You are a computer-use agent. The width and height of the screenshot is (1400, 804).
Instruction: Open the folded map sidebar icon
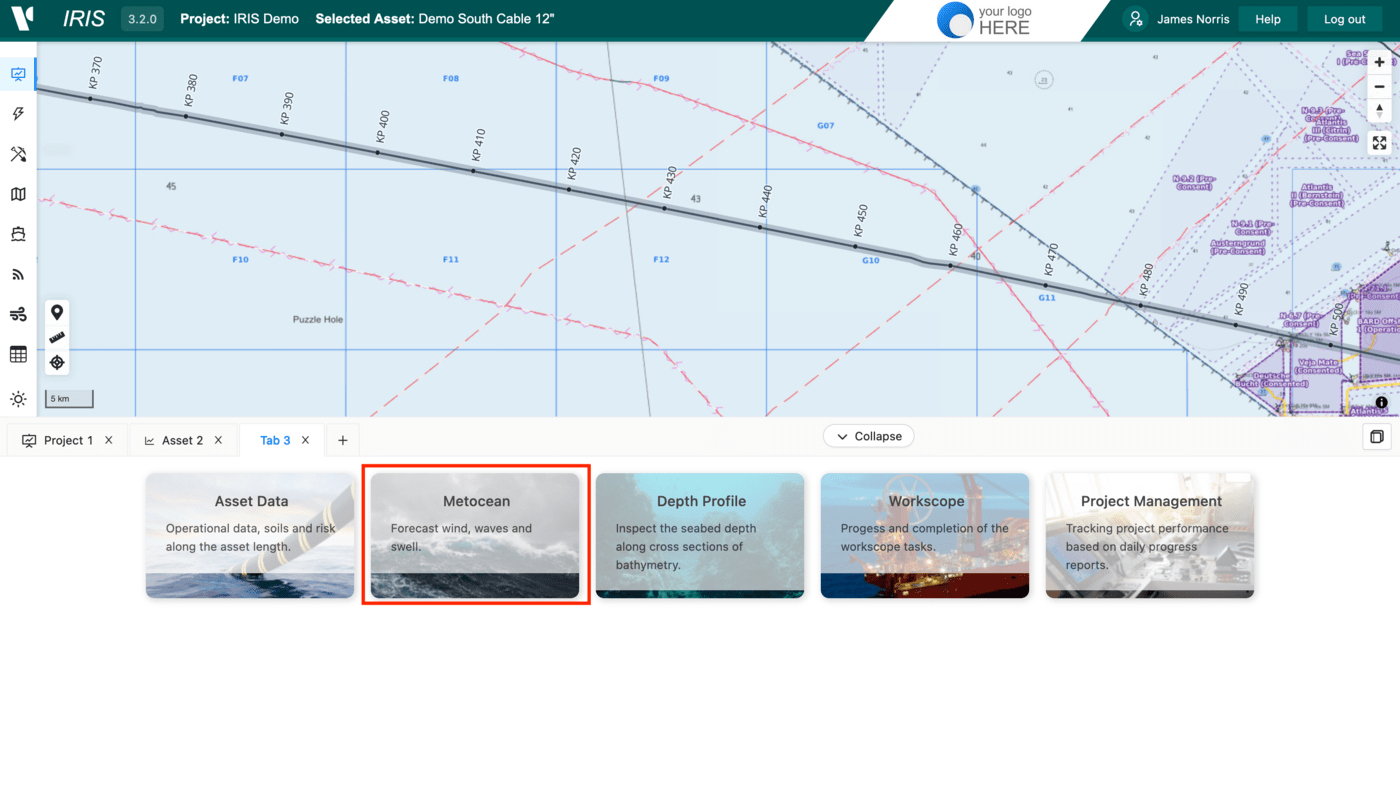click(18, 194)
